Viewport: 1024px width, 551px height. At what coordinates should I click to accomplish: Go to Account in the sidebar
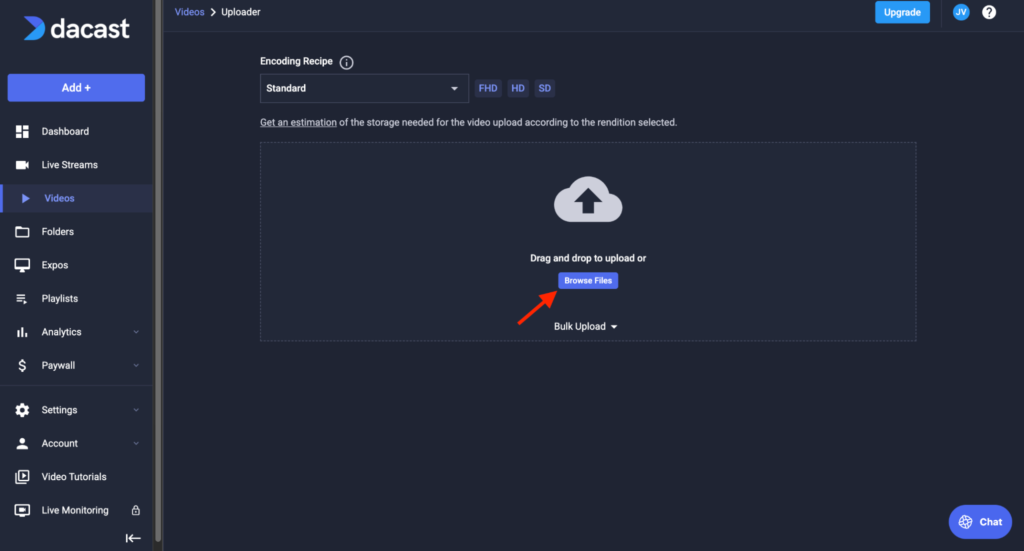[x=59, y=444]
